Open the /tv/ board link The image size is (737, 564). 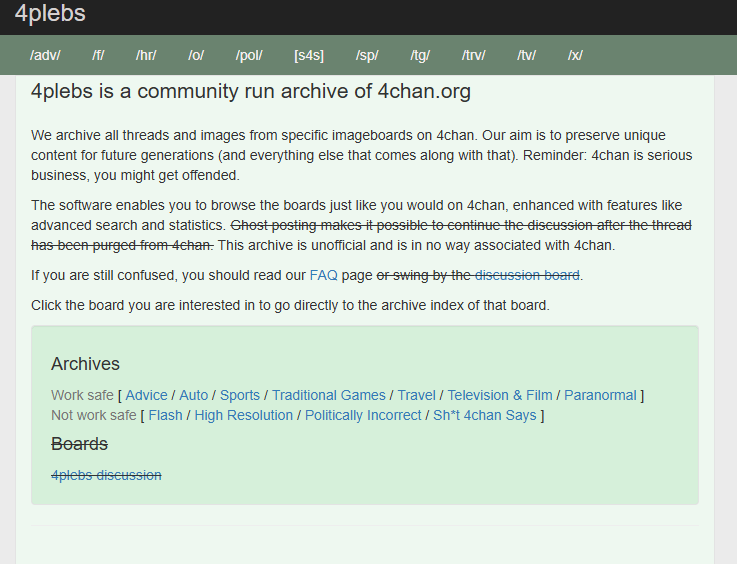click(x=527, y=55)
